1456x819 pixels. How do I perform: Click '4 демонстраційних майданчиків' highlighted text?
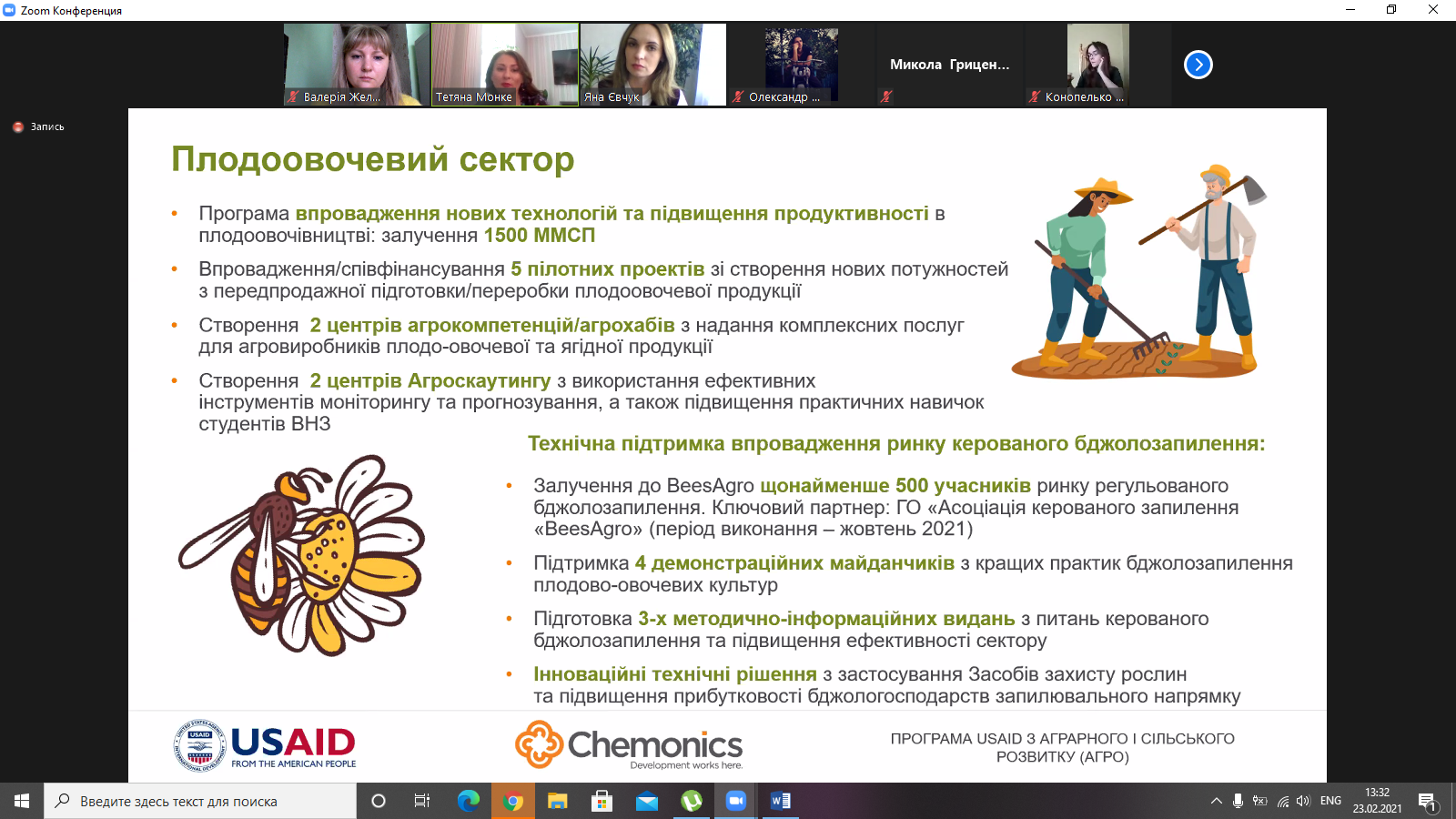pyautogui.click(x=794, y=563)
